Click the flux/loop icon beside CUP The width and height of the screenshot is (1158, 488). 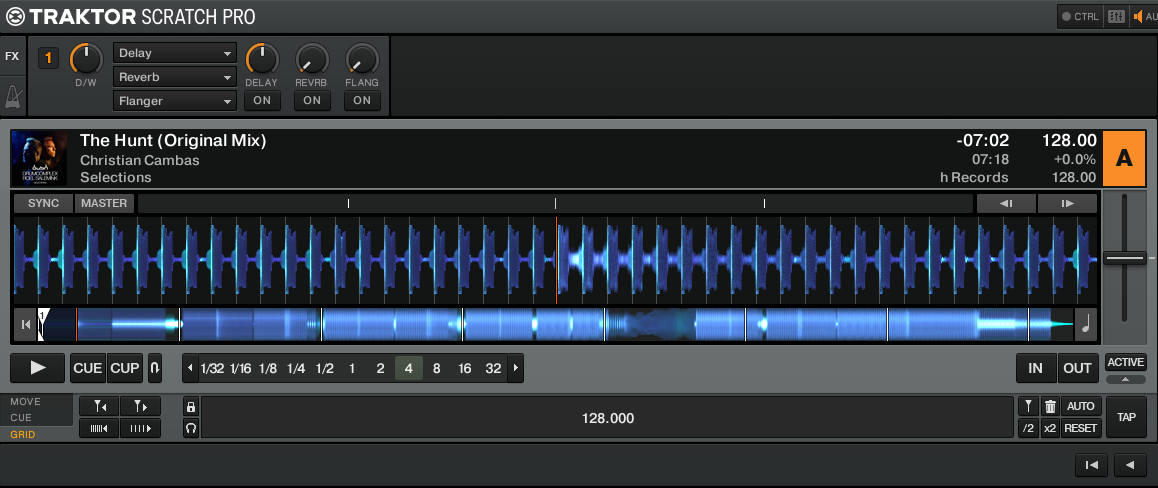pyautogui.click(x=154, y=368)
